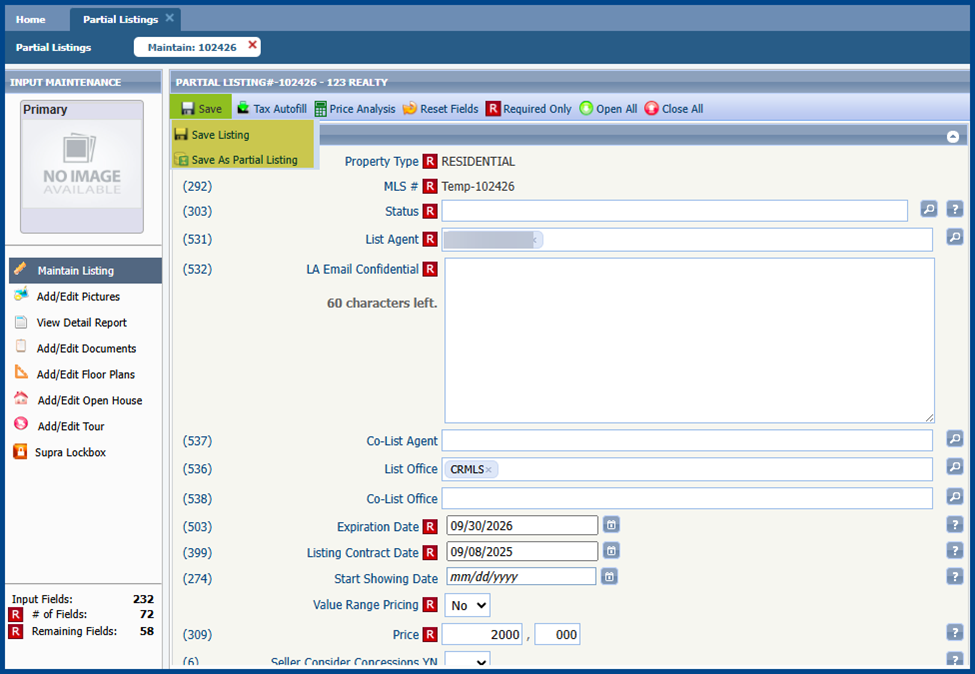Image resolution: width=975 pixels, height=674 pixels.
Task: Click the Reset Fields icon
Action: [410, 109]
